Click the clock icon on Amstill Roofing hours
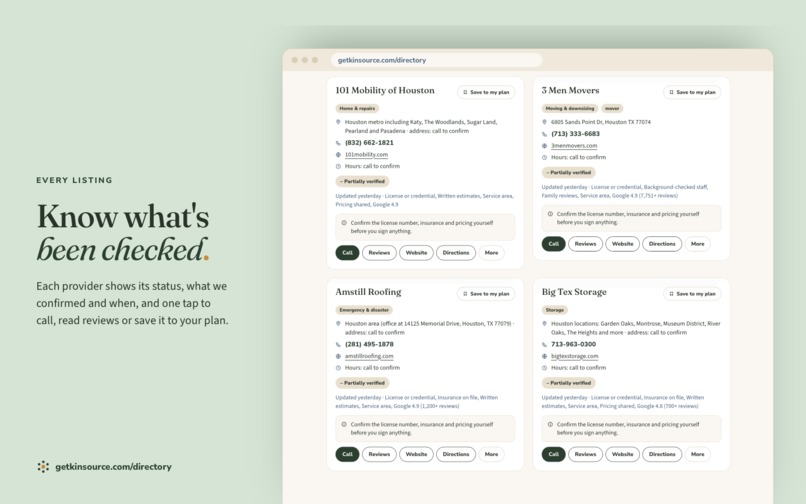The height and width of the screenshot is (504, 806). click(338, 368)
